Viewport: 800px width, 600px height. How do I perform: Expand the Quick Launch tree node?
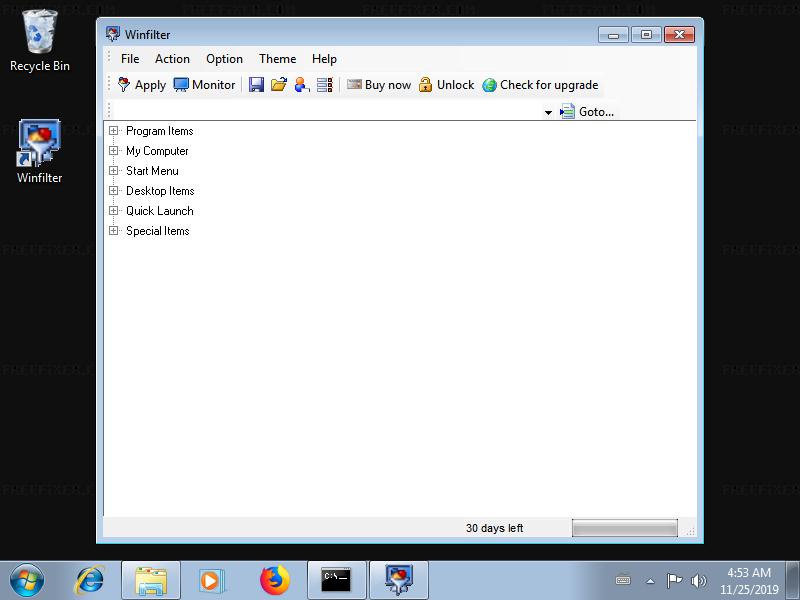click(x=113, y=211)
